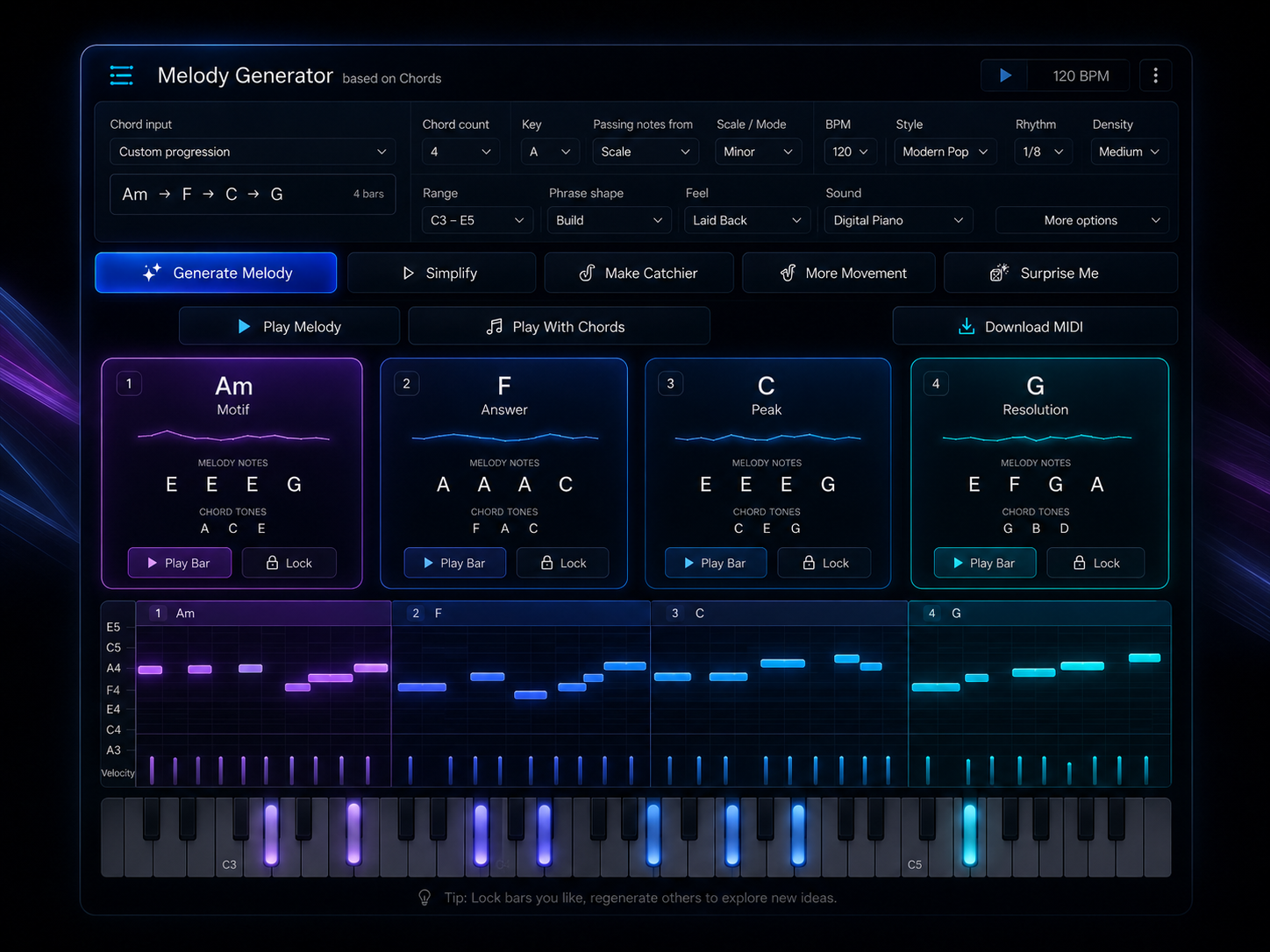Play Bar for the Am Motif card
The height and width of the screenshot is (952, 1270).
tap(180, 563)
